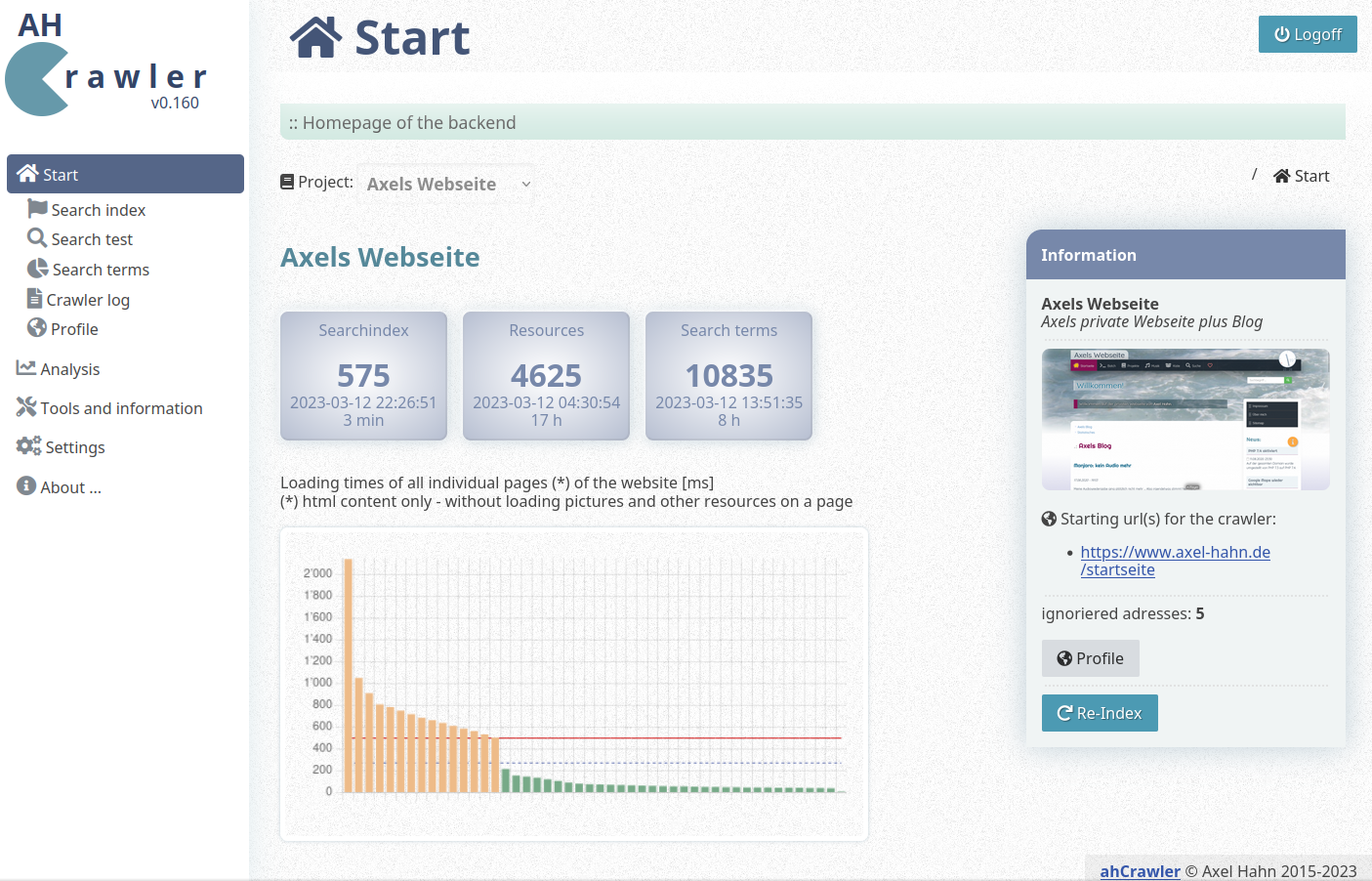This screenshot has height=881, width=1372.
Task: Click the website screenshot thumbnail
Action: 1185,419
